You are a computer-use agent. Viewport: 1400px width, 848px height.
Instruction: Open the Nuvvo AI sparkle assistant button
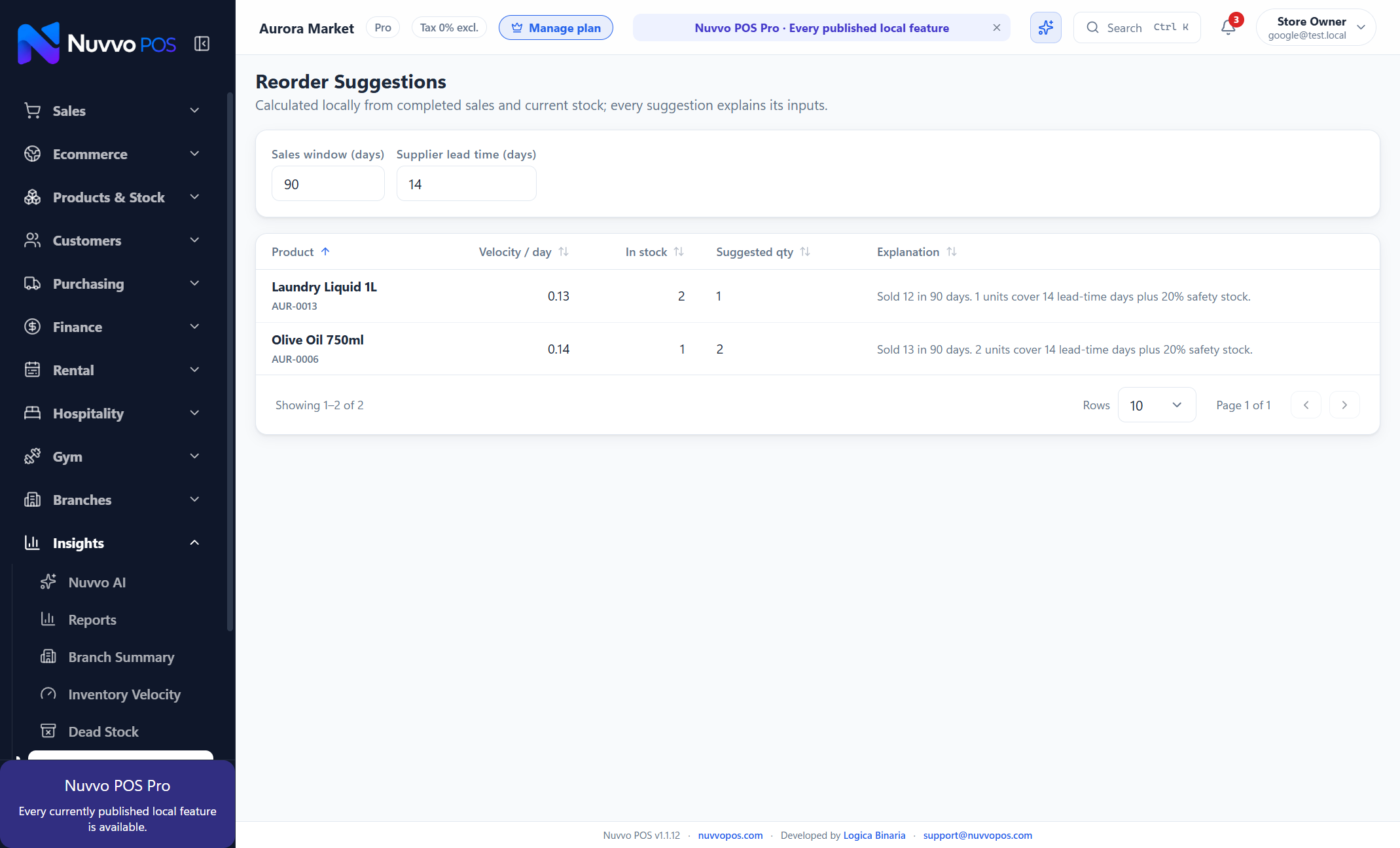(x=1045, y=28)
